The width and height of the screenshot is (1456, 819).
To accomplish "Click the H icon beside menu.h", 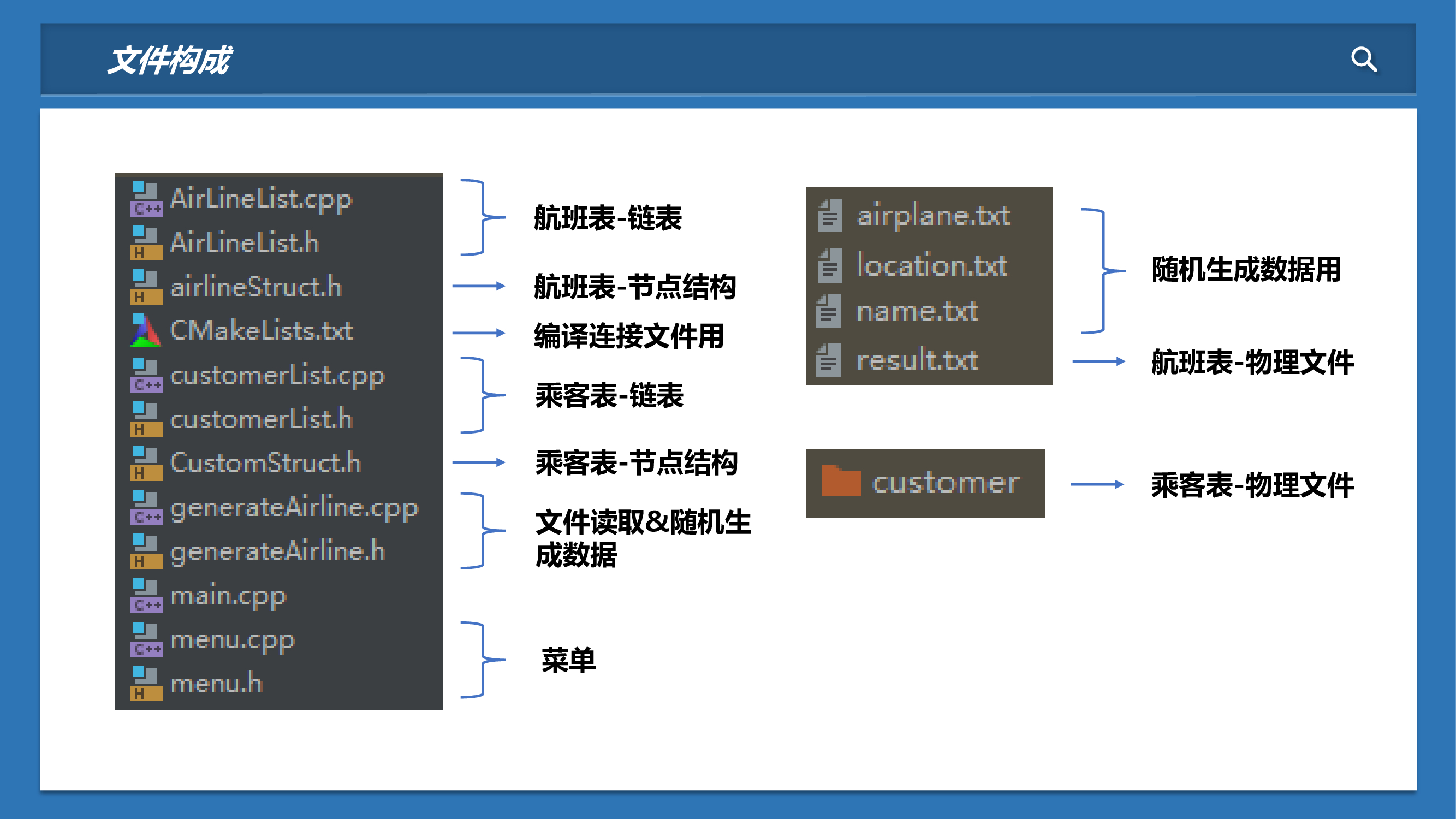I will tap(146, 684).
